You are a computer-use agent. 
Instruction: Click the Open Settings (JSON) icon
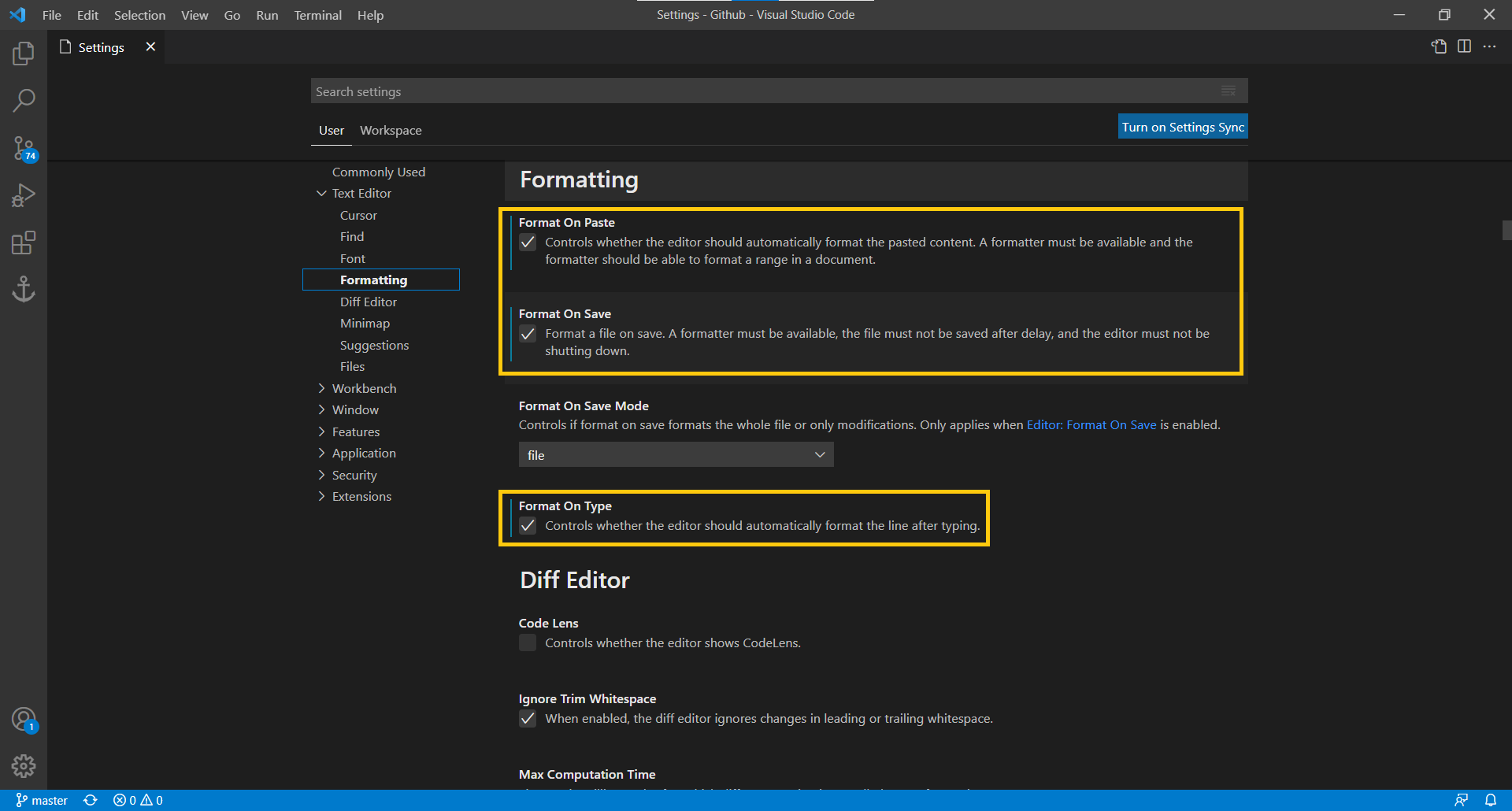point(1439,46)
